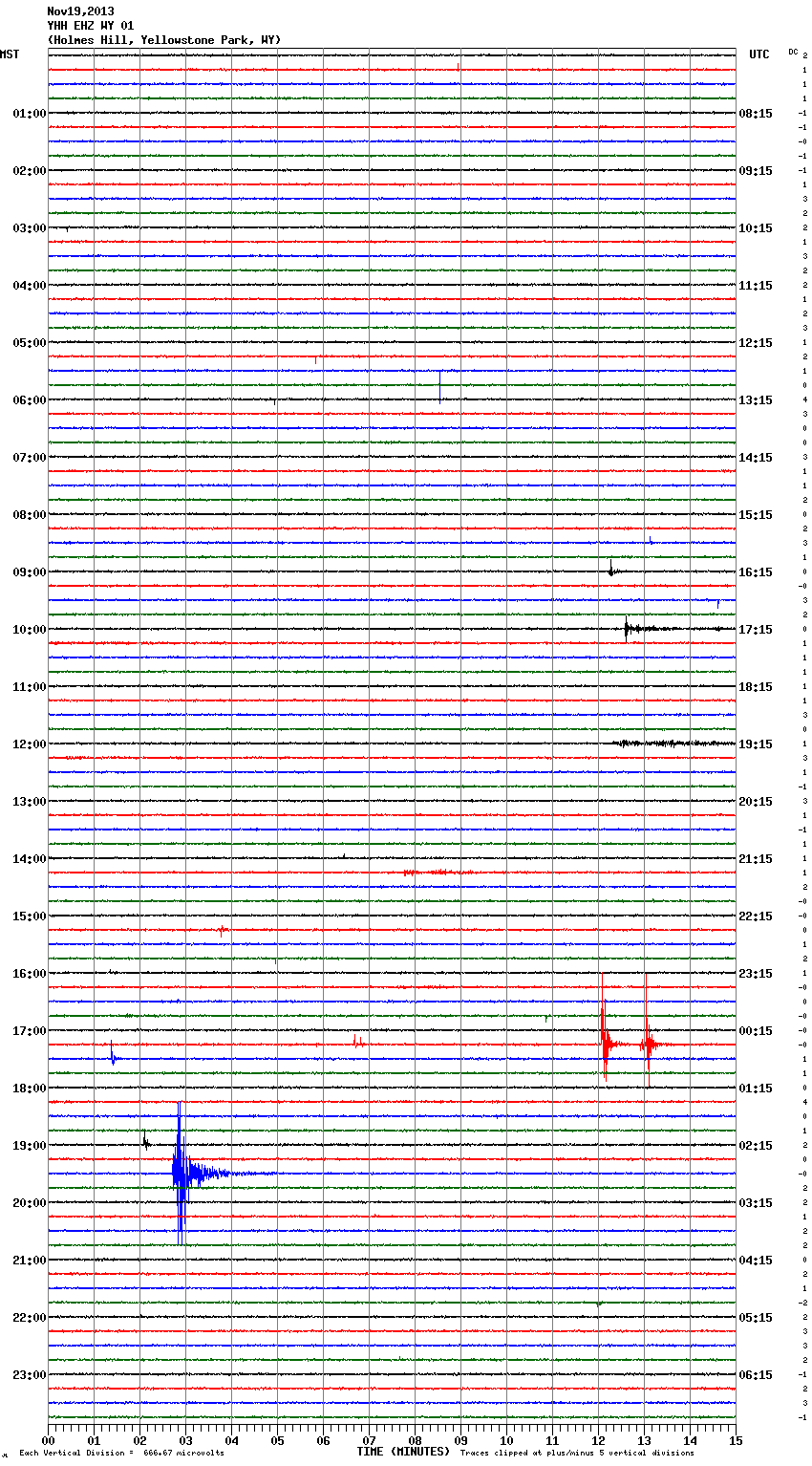Click the 15 minute axis tick label
This screenshot has height=1466, width=812.
pyautogui.click(x=736, y=1440)
